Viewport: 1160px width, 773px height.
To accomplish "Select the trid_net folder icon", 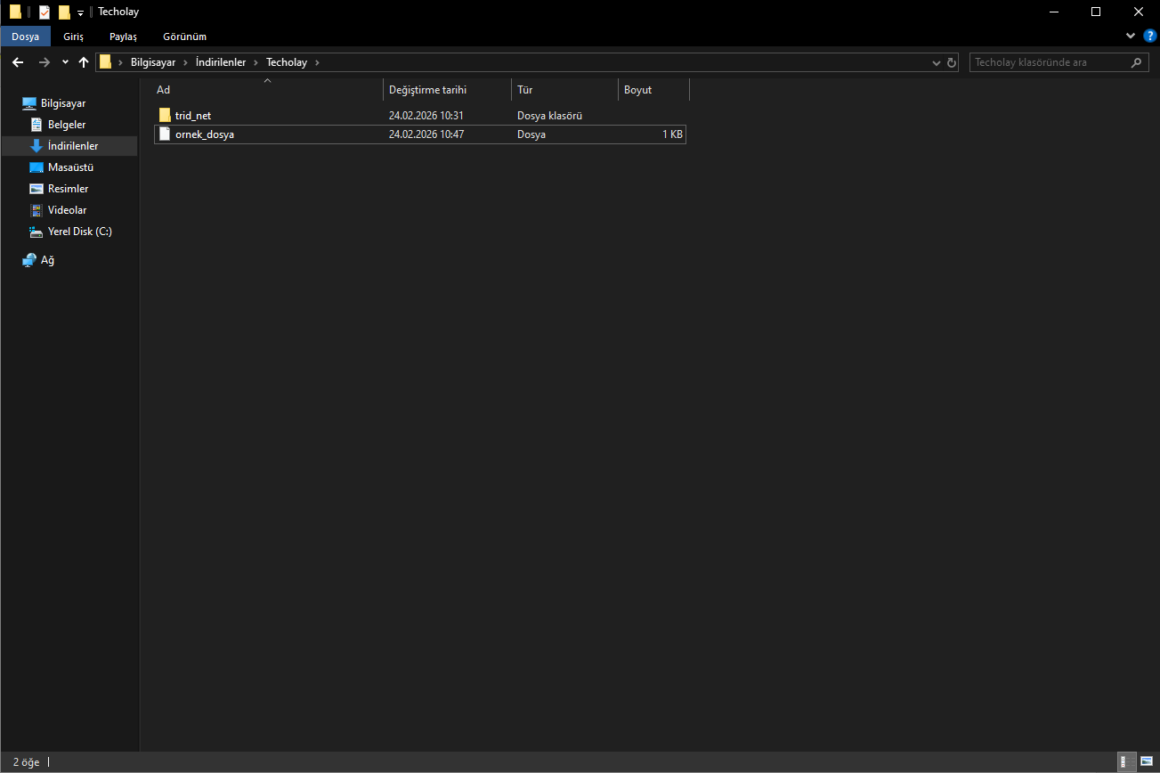I will (165, 115).
